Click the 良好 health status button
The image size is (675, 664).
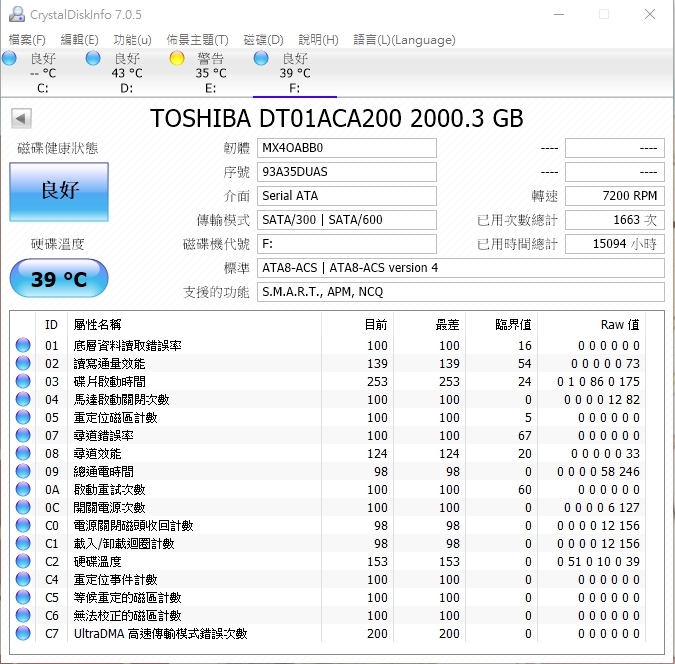coord(59,192)
